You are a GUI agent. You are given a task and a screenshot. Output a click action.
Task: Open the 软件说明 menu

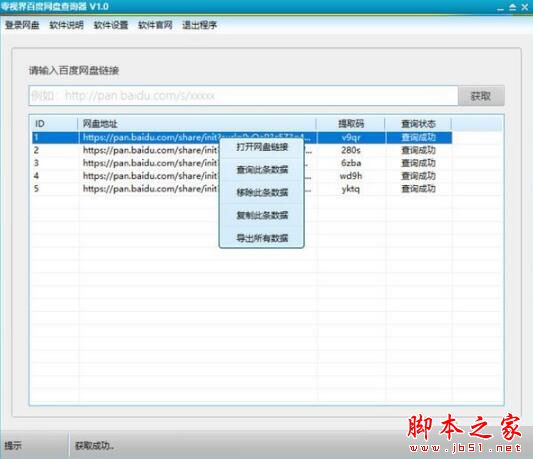click(66, 25)
